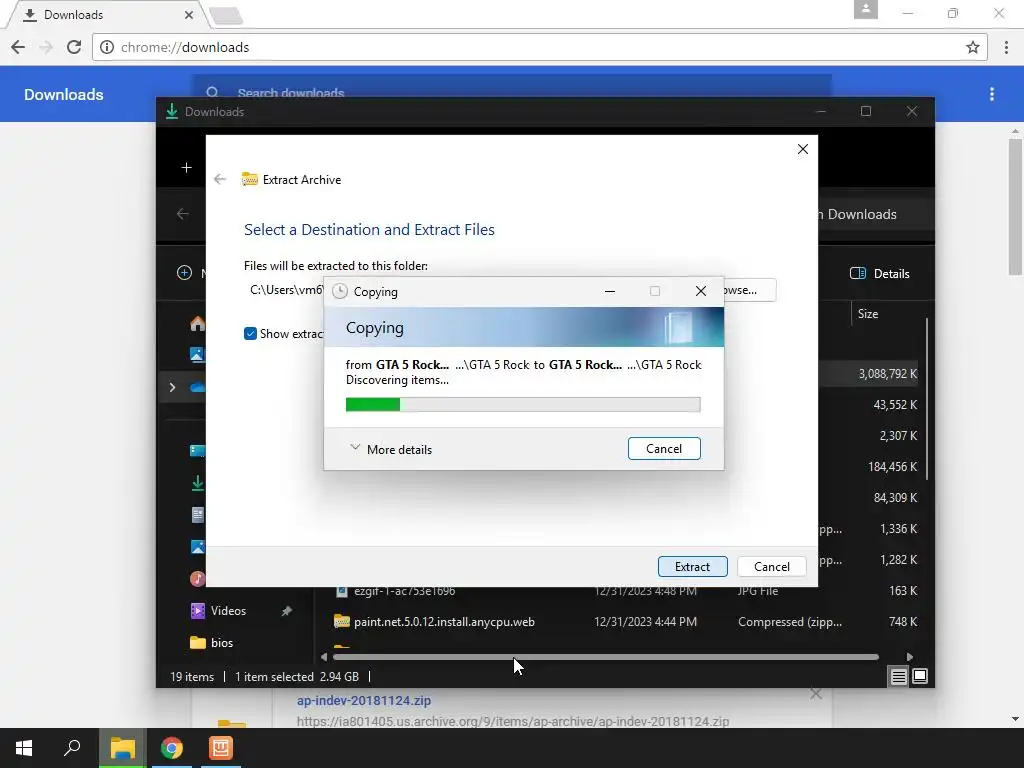Click the Size column header
This screenshot has height=768, width=1024.
tap(867, 314)
